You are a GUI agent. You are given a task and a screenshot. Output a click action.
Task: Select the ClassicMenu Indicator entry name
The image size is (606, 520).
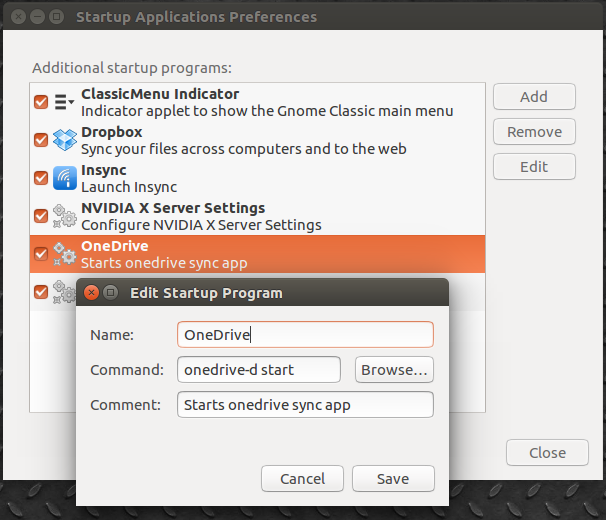pos(160,94)
